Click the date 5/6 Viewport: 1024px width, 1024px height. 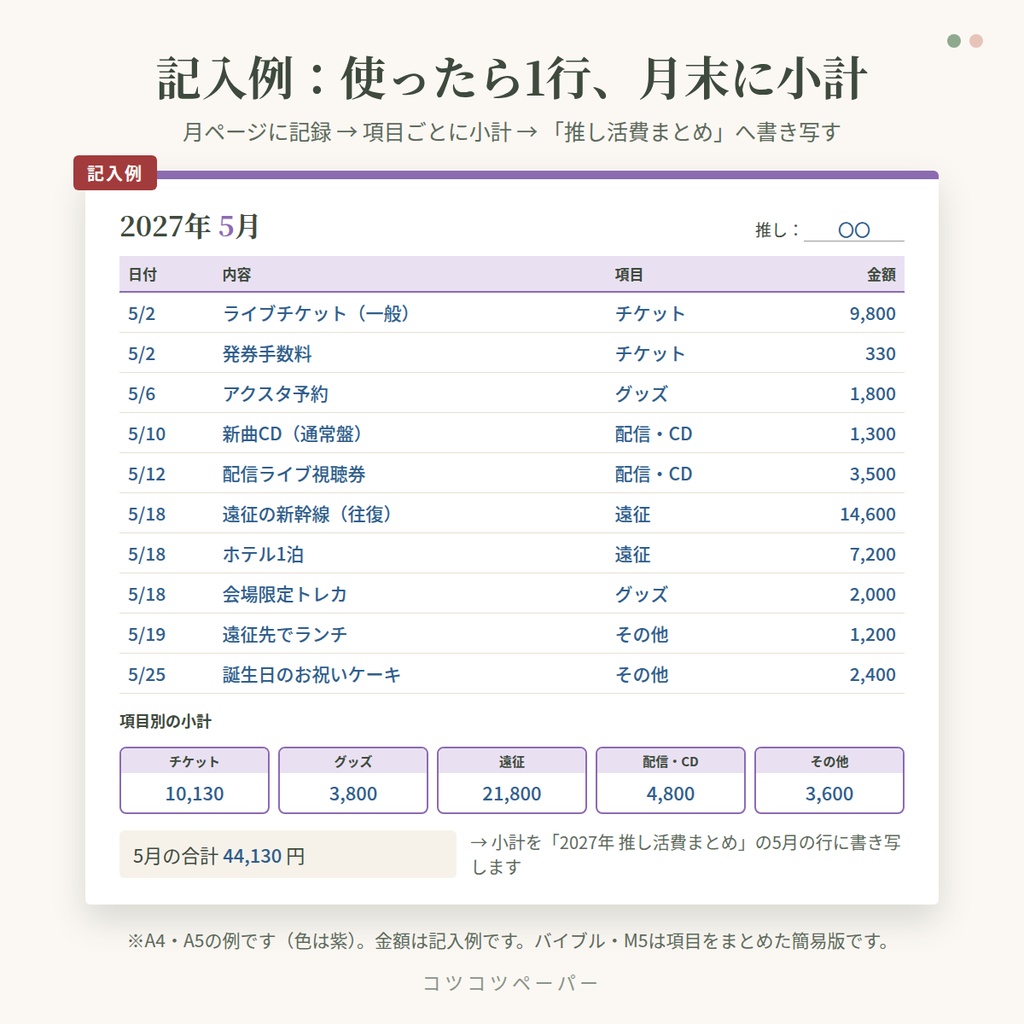(x=142, y=394)
